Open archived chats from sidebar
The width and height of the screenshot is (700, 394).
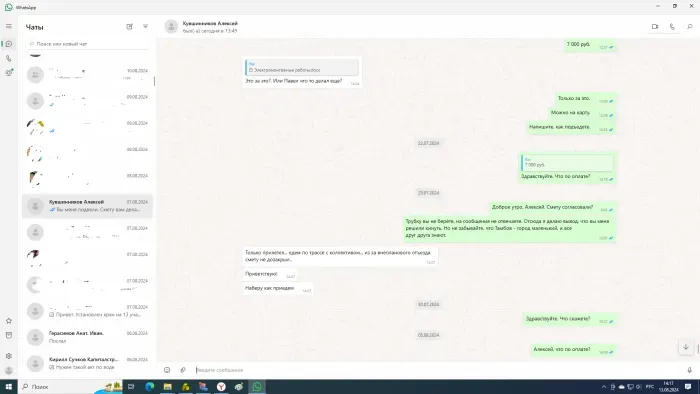click(x=8, y=335)
